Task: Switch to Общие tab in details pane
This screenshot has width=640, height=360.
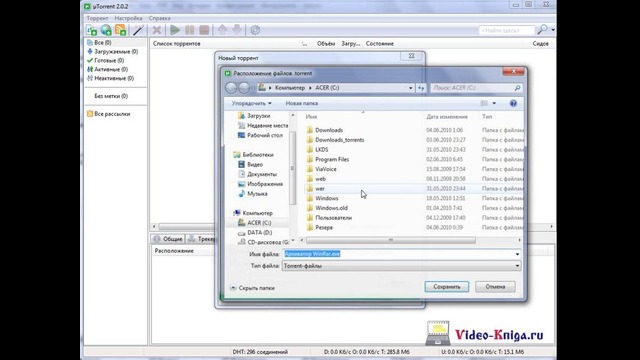Action: 168,239
